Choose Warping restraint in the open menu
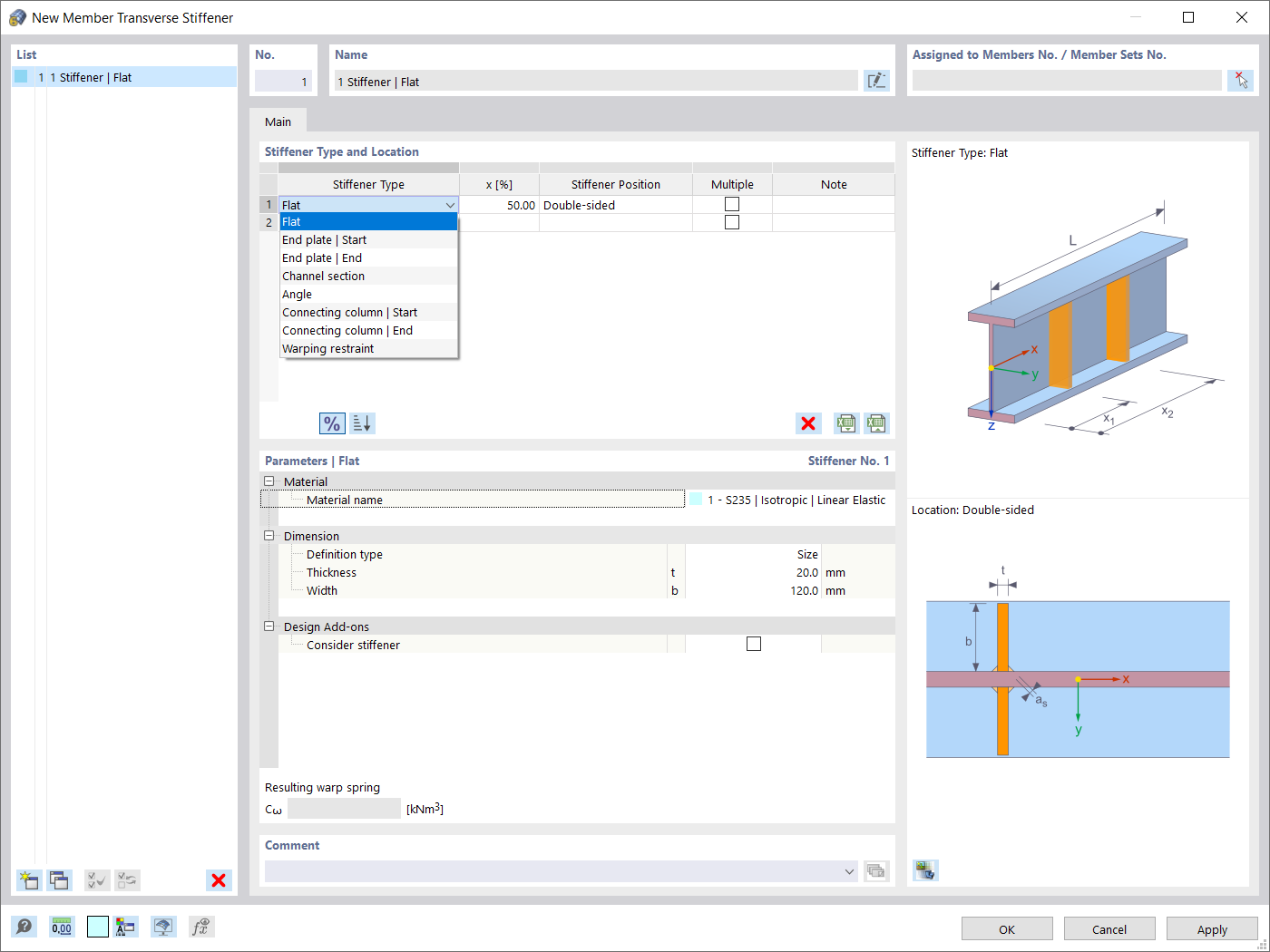1270x952 pixels. point(327,348)
